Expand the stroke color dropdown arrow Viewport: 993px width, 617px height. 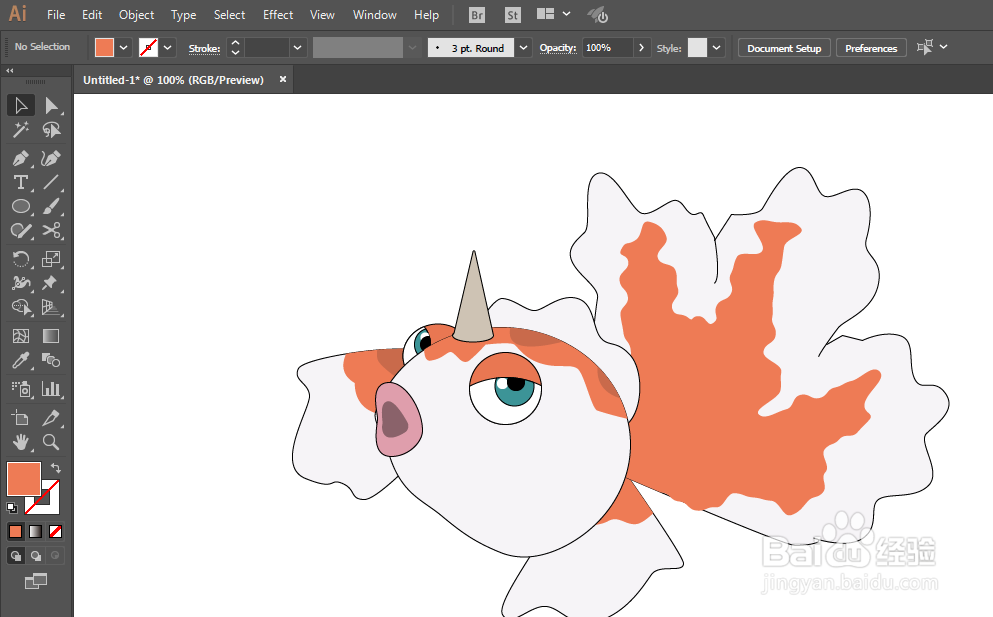pos(168,48)
